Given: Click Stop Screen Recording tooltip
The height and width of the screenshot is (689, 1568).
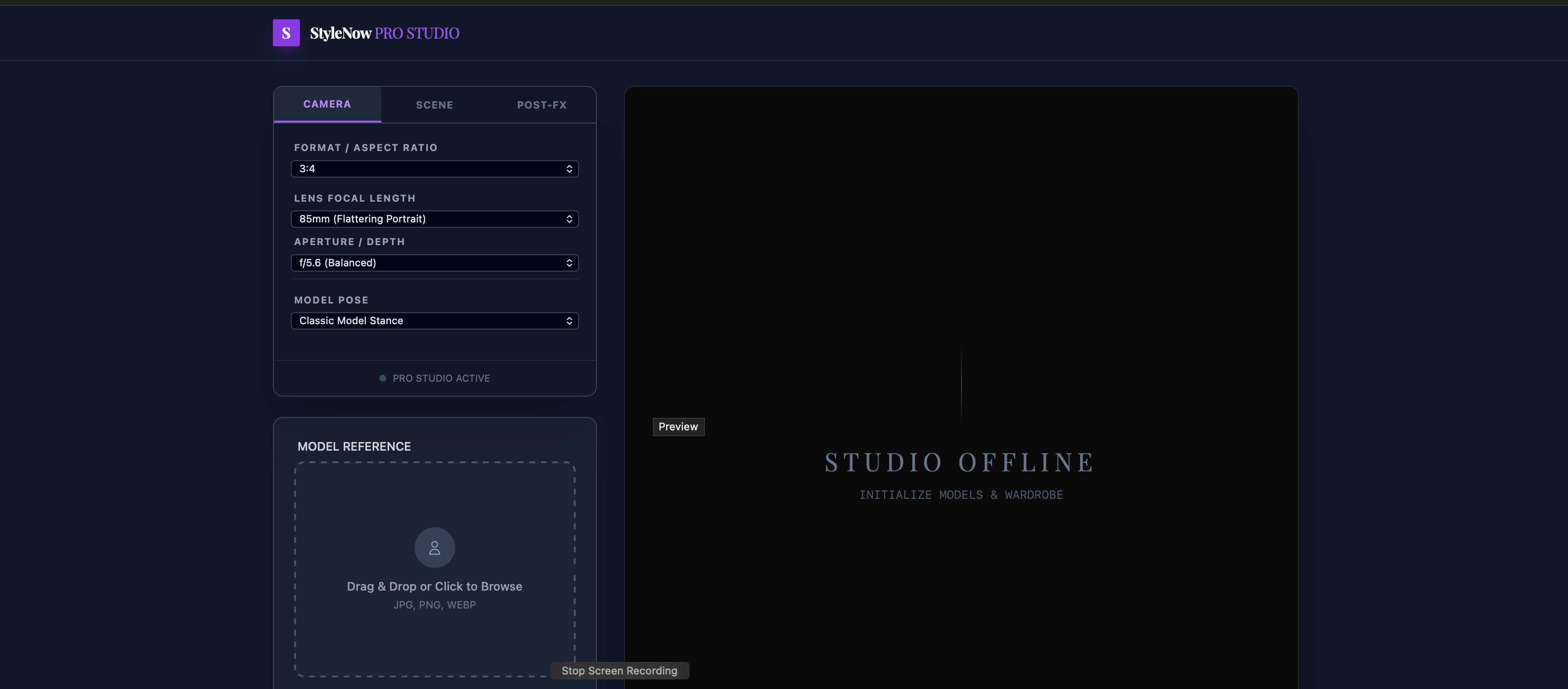Looking at the screenshot, I should (x=619, y=670).
